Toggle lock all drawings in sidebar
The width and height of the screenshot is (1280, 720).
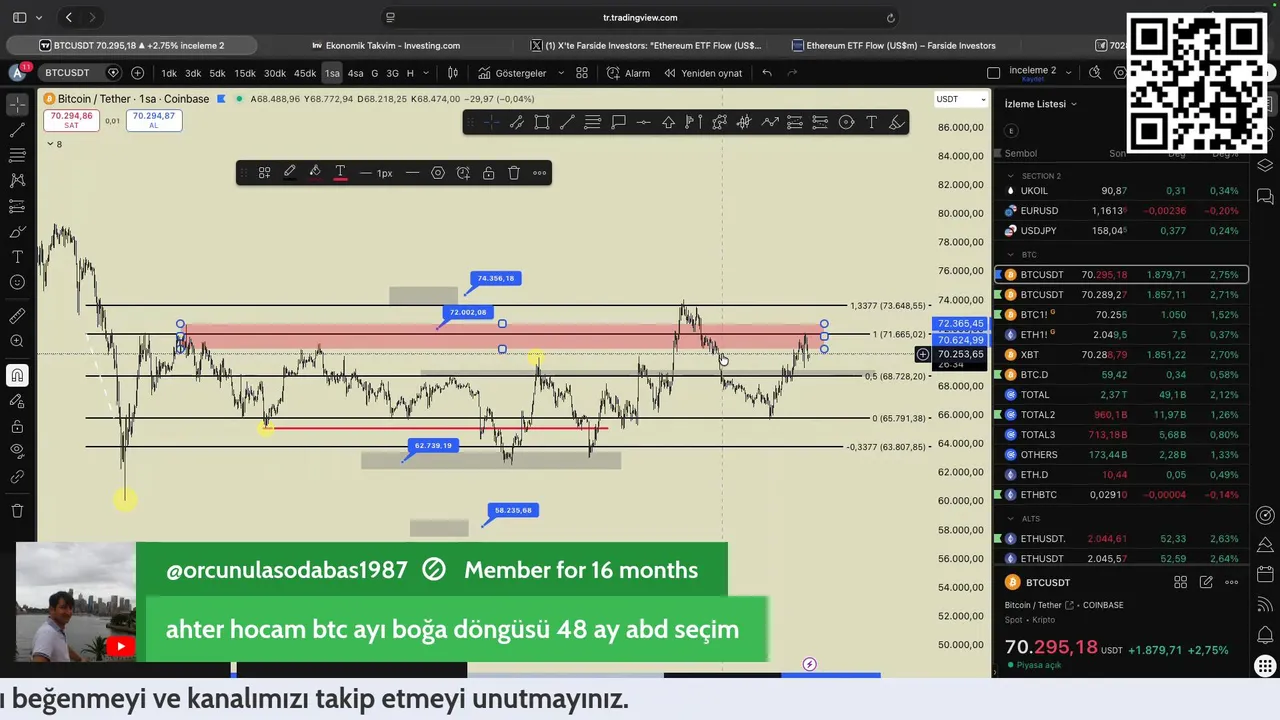click(x=17, y=427)
